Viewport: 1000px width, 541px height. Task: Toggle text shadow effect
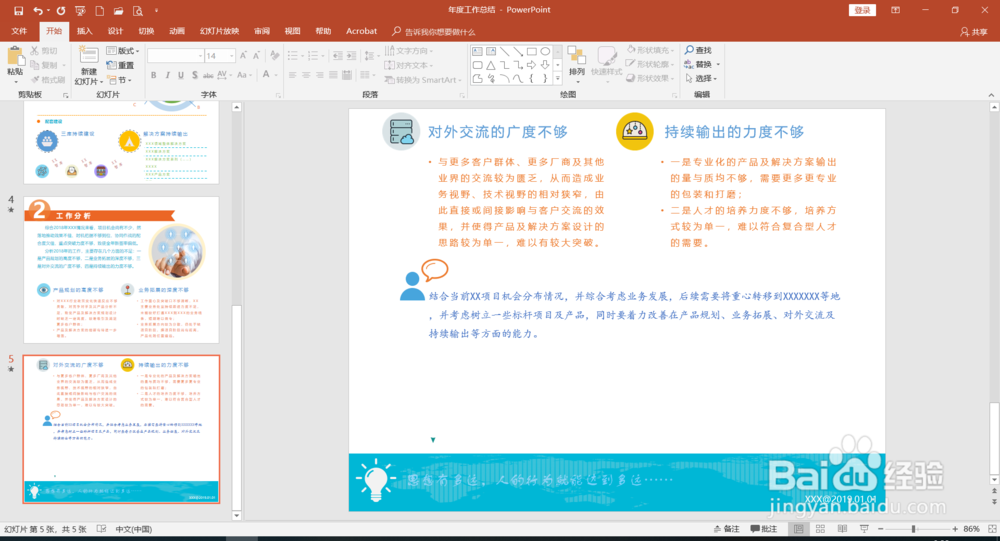195,75
